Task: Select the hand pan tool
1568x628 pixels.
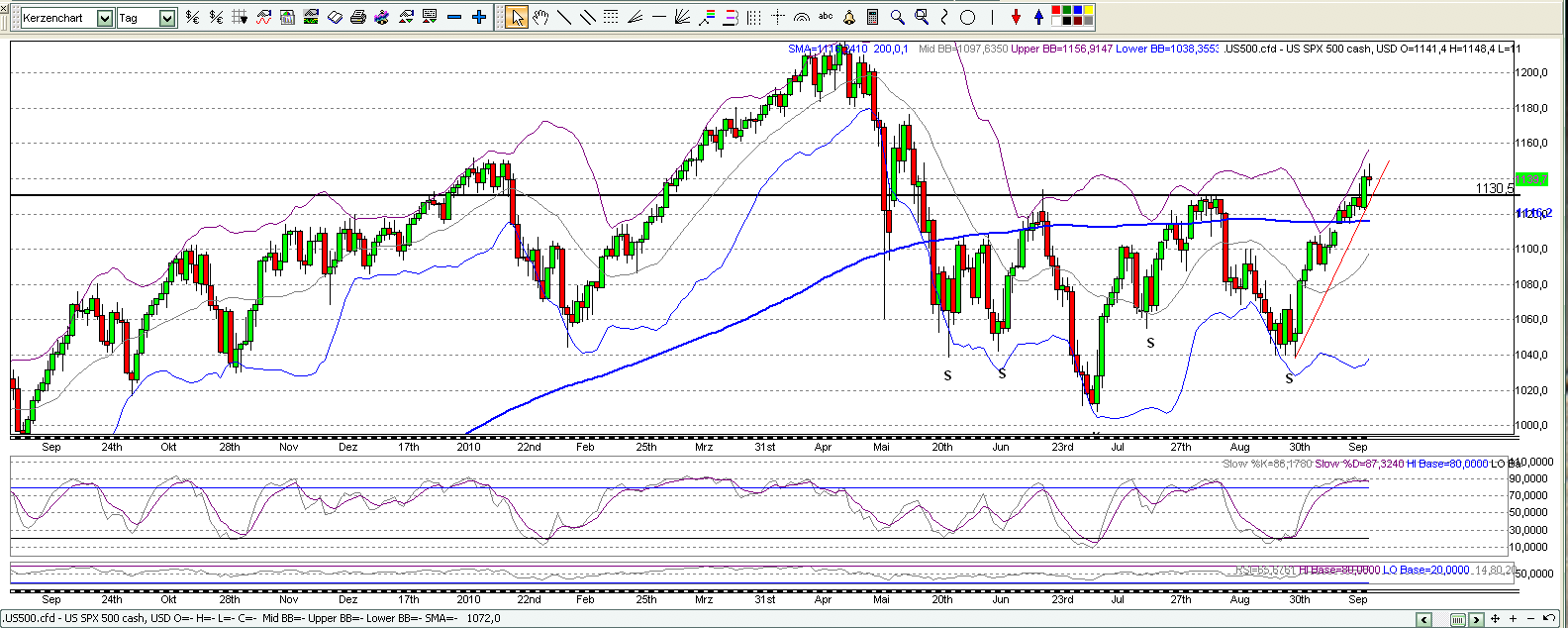Action: click(539, 17)
